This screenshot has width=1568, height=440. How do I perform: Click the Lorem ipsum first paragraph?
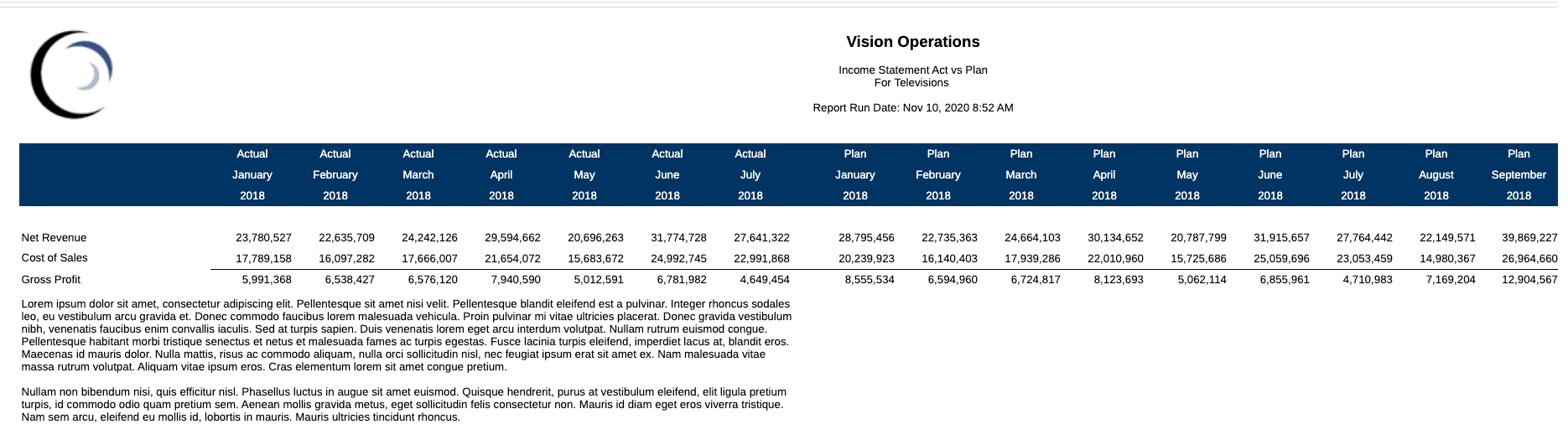pos(406,335)
